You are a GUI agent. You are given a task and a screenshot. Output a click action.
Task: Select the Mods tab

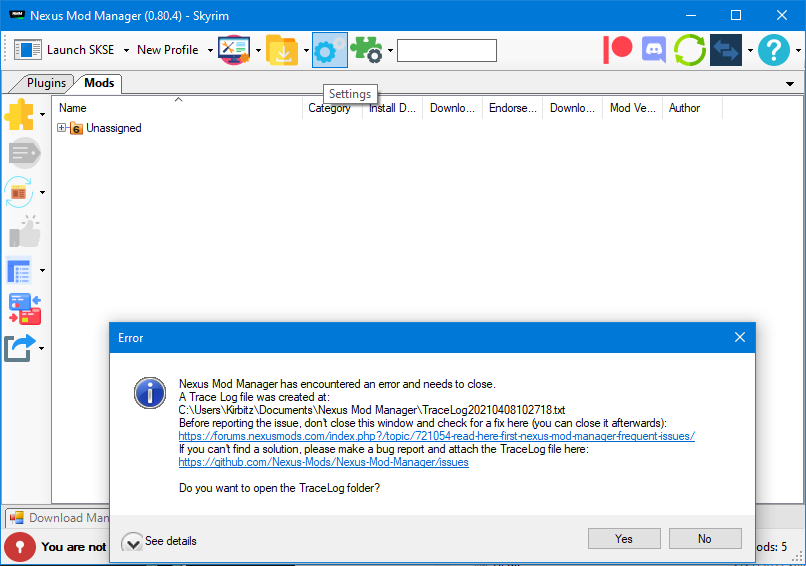tap(99, 83)
